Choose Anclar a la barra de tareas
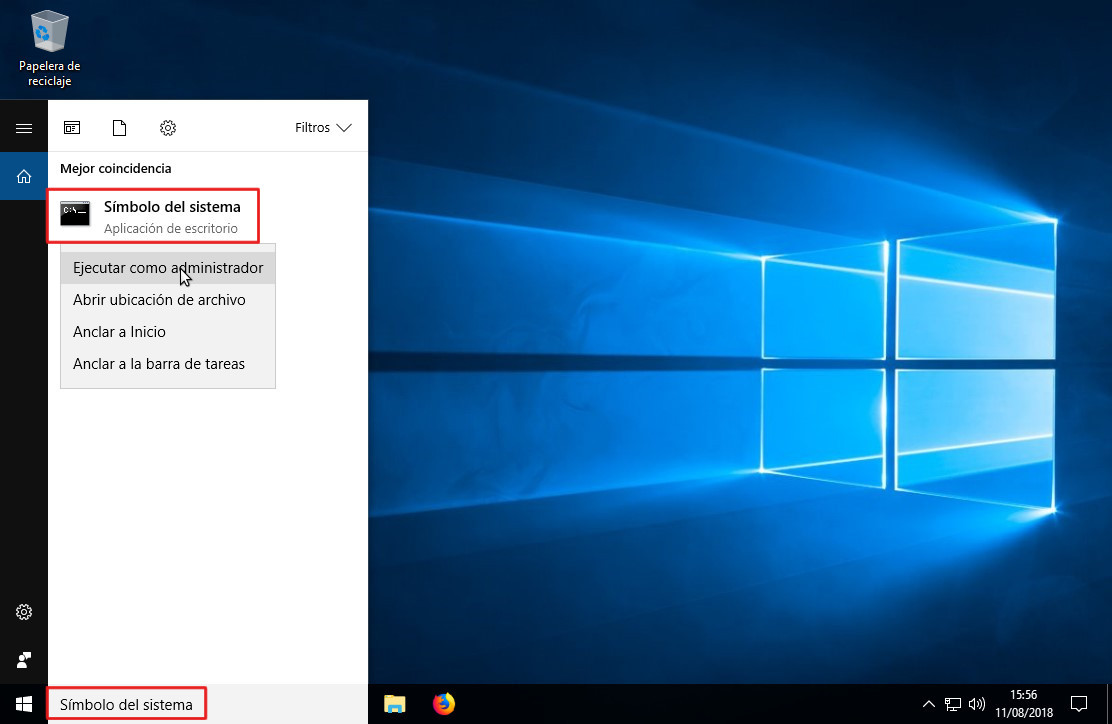 click(159, 364)
